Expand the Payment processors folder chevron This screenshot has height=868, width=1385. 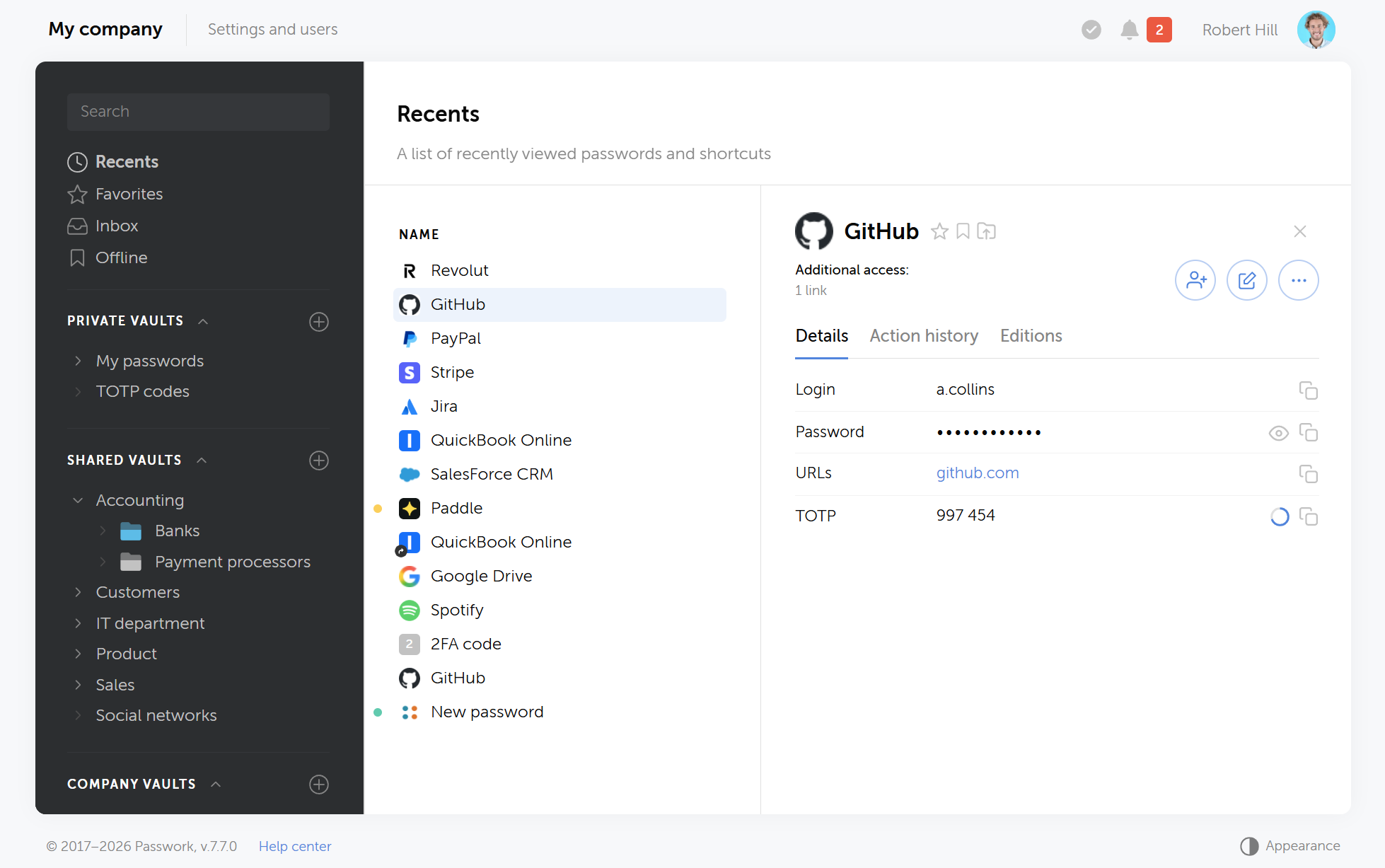[103, 562]
